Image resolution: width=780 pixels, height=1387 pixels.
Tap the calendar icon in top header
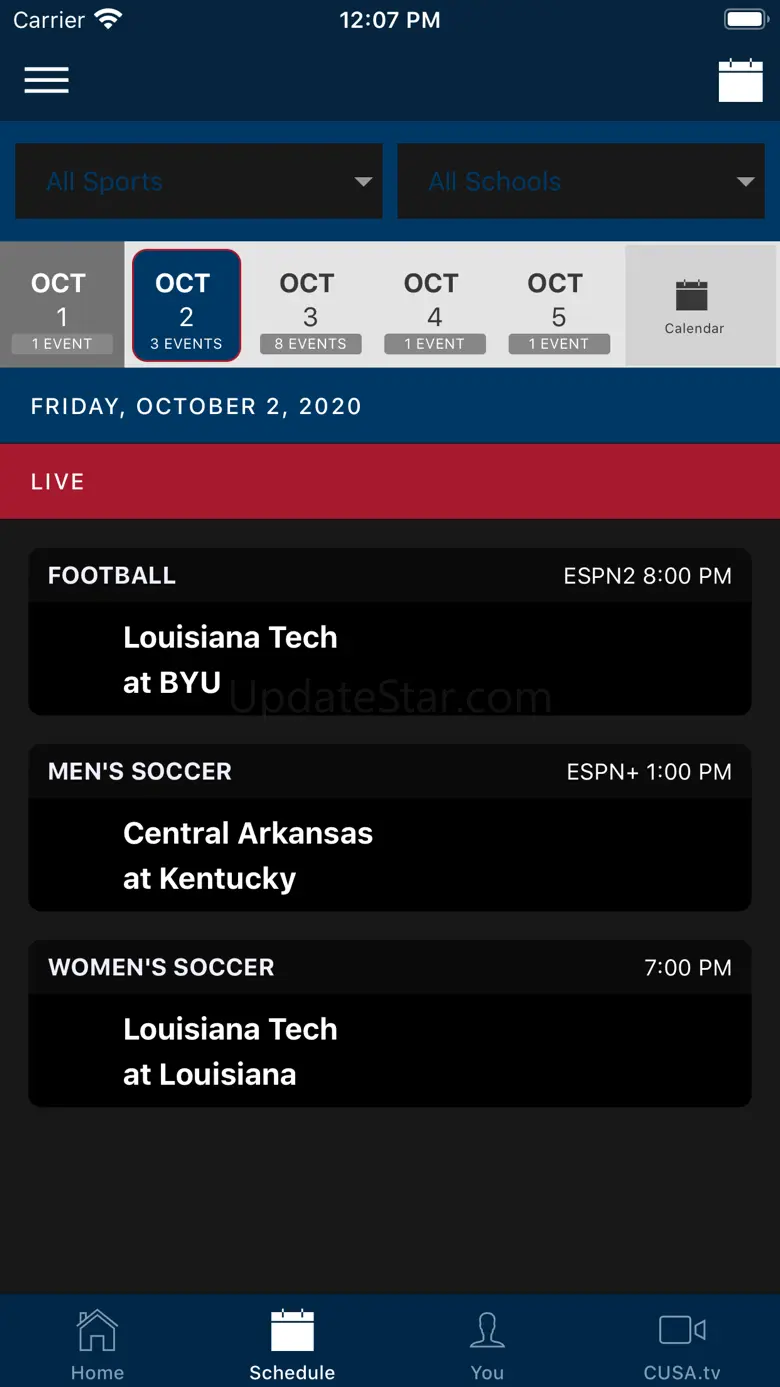[740, 81]
